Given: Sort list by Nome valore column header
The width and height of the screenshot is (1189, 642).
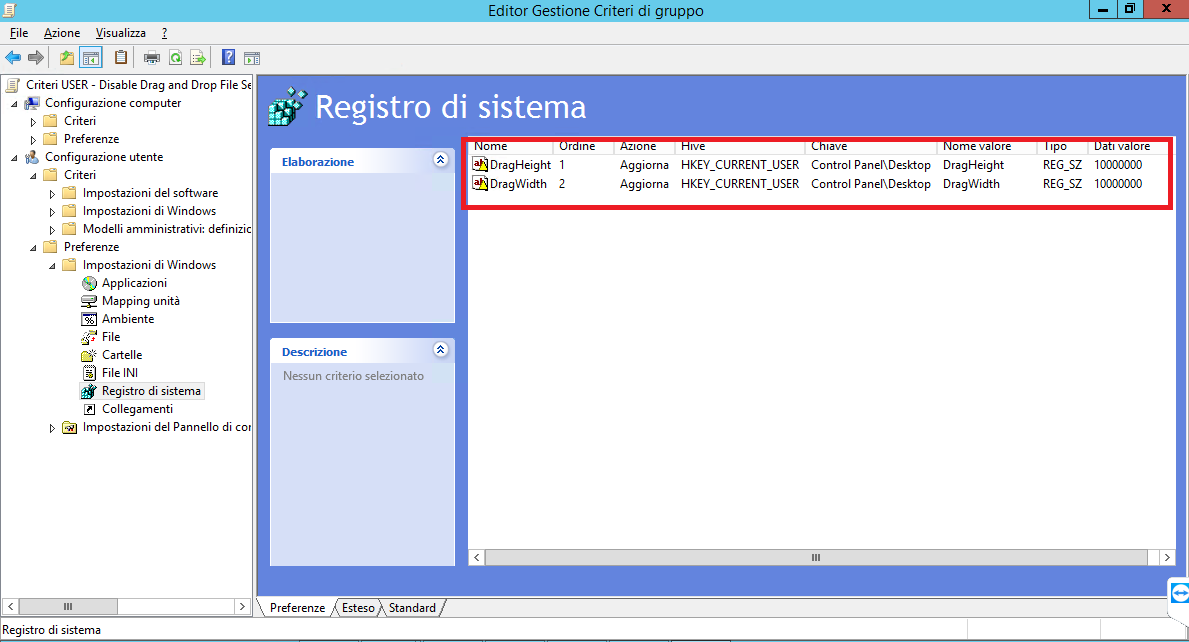Looking at the screenshot, I should click(x=987, y=146).
